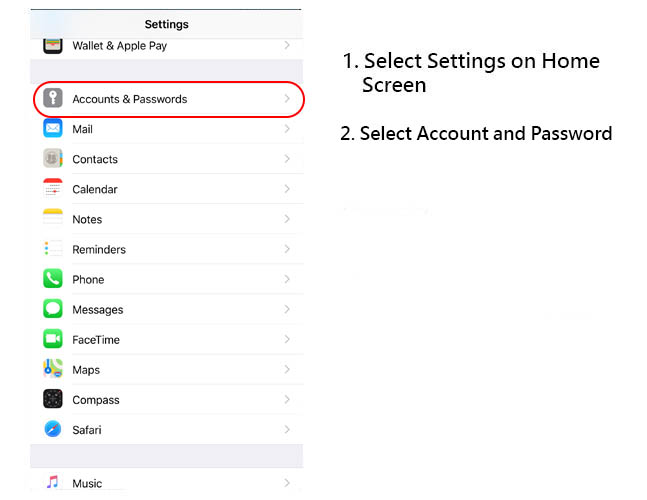Screen dimensions: 647x500
Task: Tap the Maps icon
Action: coord(53,369)
